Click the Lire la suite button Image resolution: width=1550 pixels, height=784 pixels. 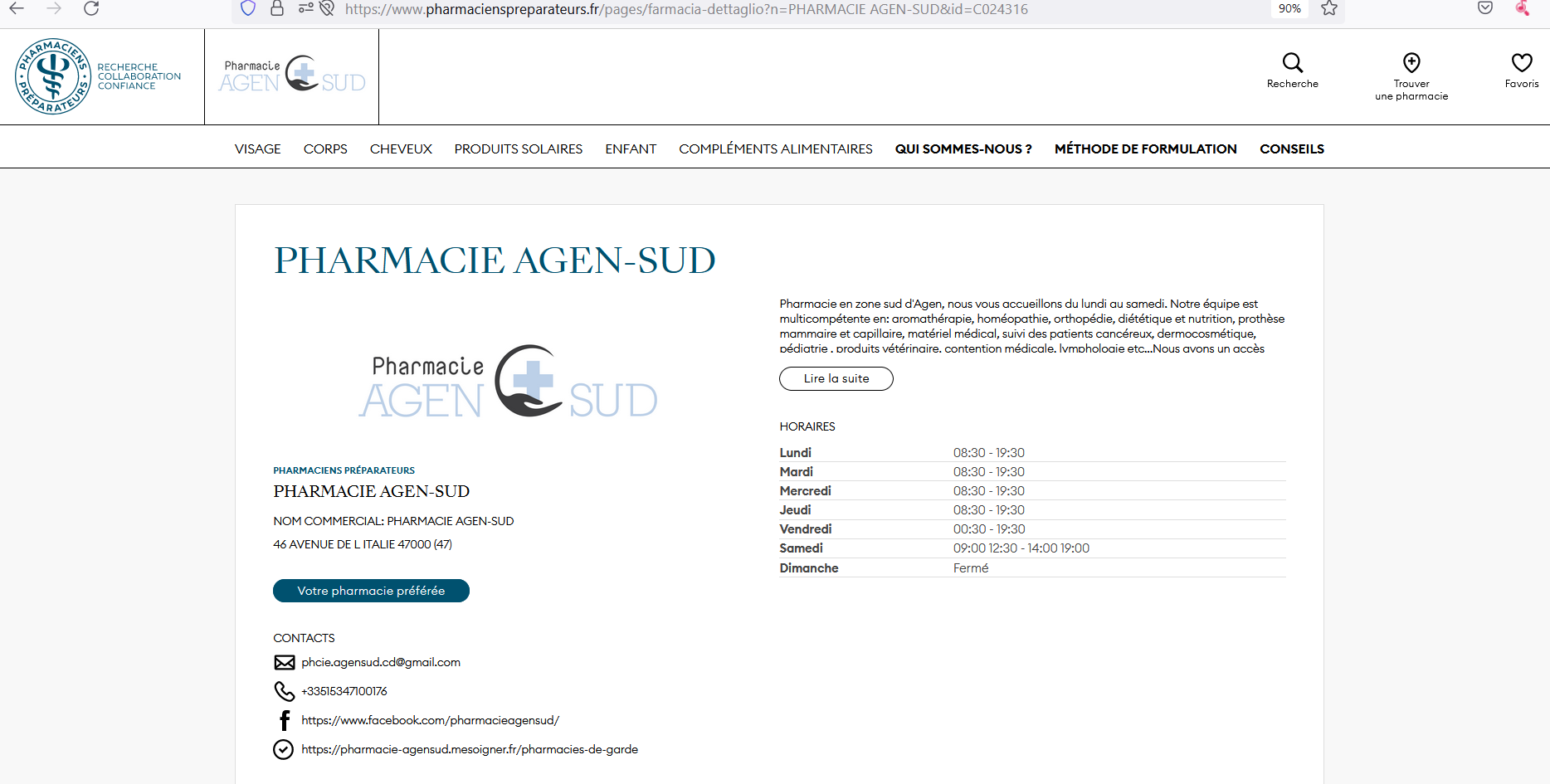click(836, 378)
